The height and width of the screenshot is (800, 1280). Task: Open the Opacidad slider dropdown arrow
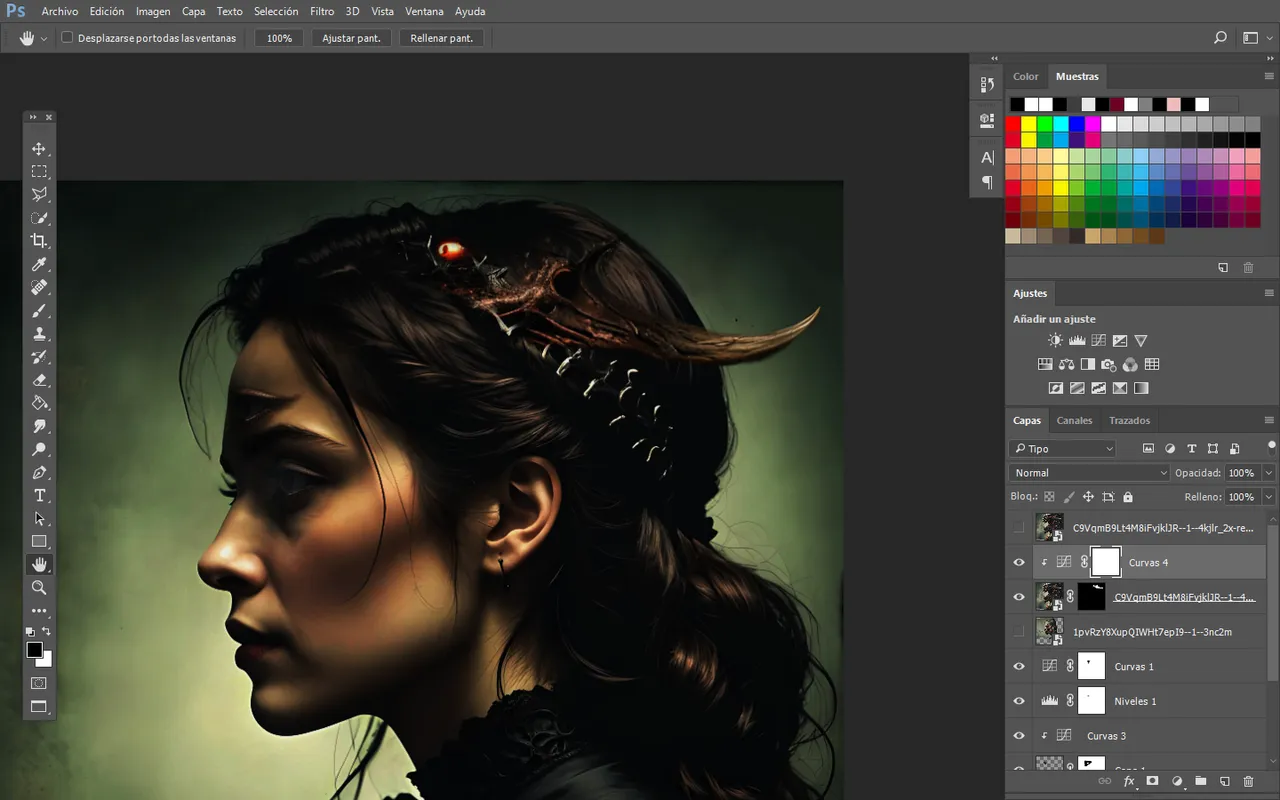click(x=1269, y=473)
